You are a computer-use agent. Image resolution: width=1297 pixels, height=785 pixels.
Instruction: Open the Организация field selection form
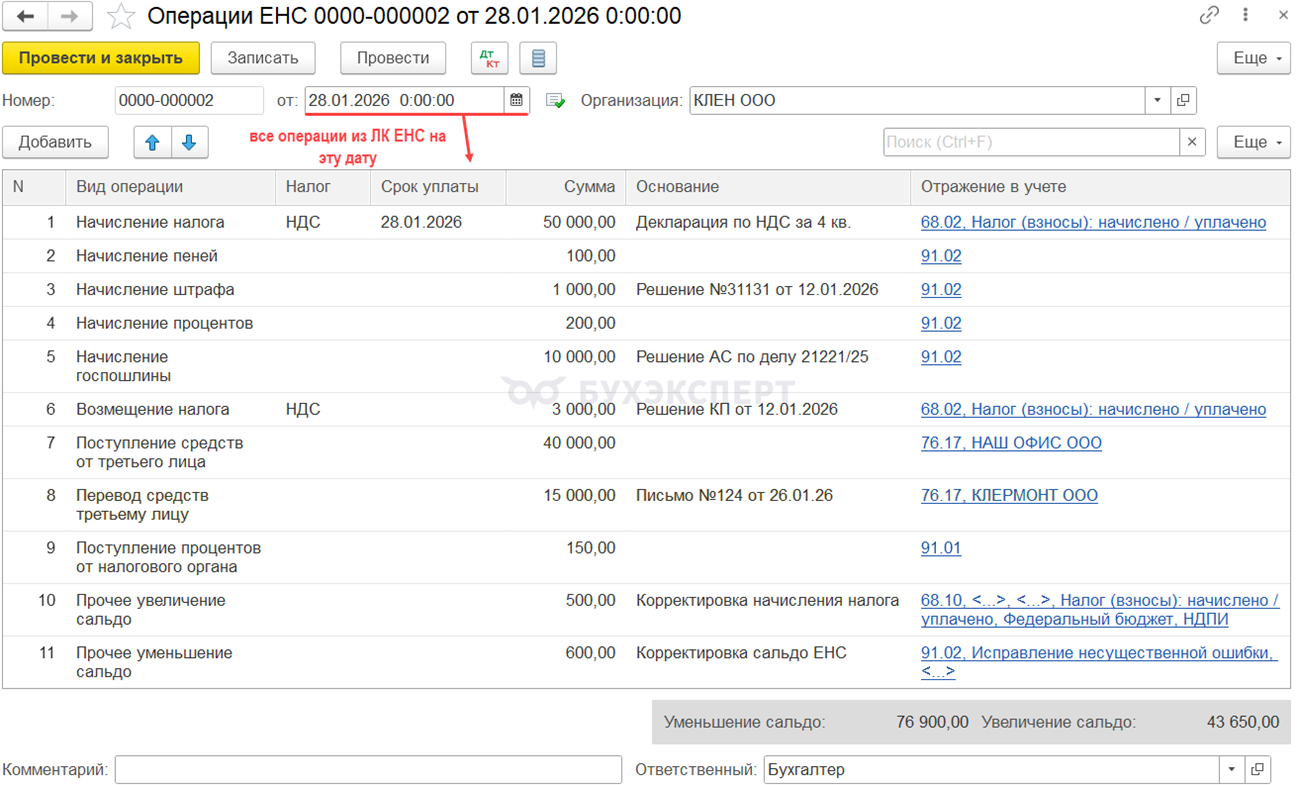(x=1183, y=100)
